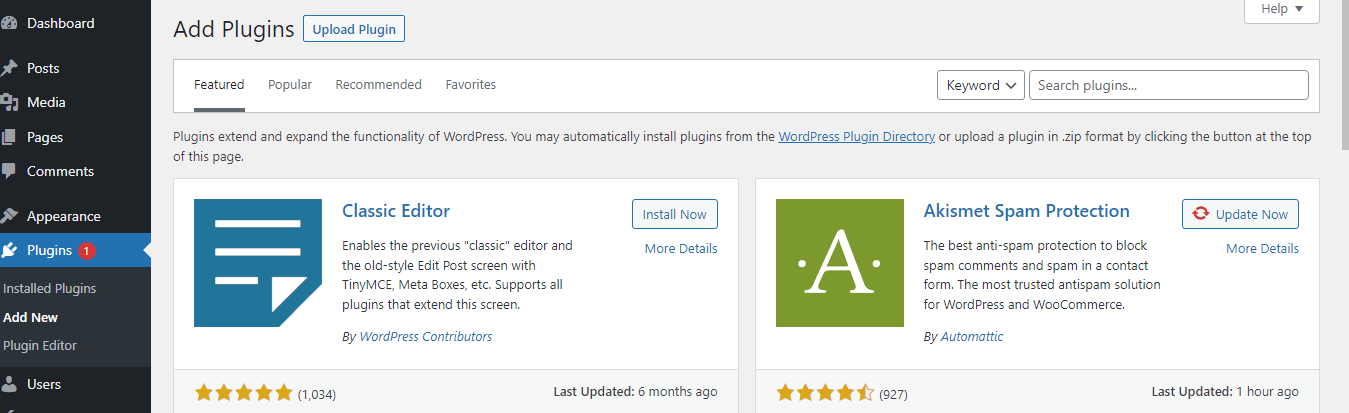Select the Add New submenu item

31,317
